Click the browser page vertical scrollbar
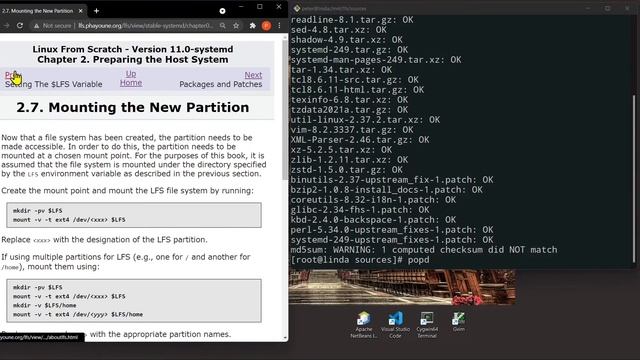Viewport: 640px width, 360px height. (285, 110)
